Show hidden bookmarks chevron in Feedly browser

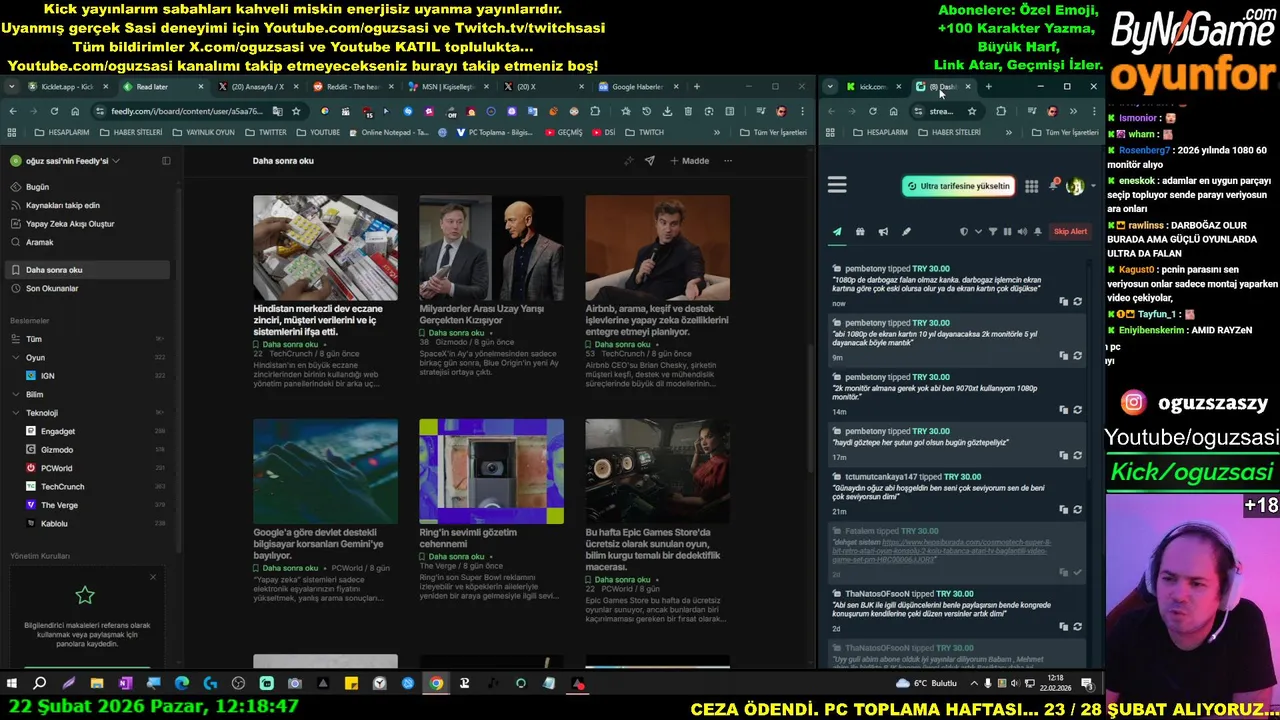[x=716, y=132]
